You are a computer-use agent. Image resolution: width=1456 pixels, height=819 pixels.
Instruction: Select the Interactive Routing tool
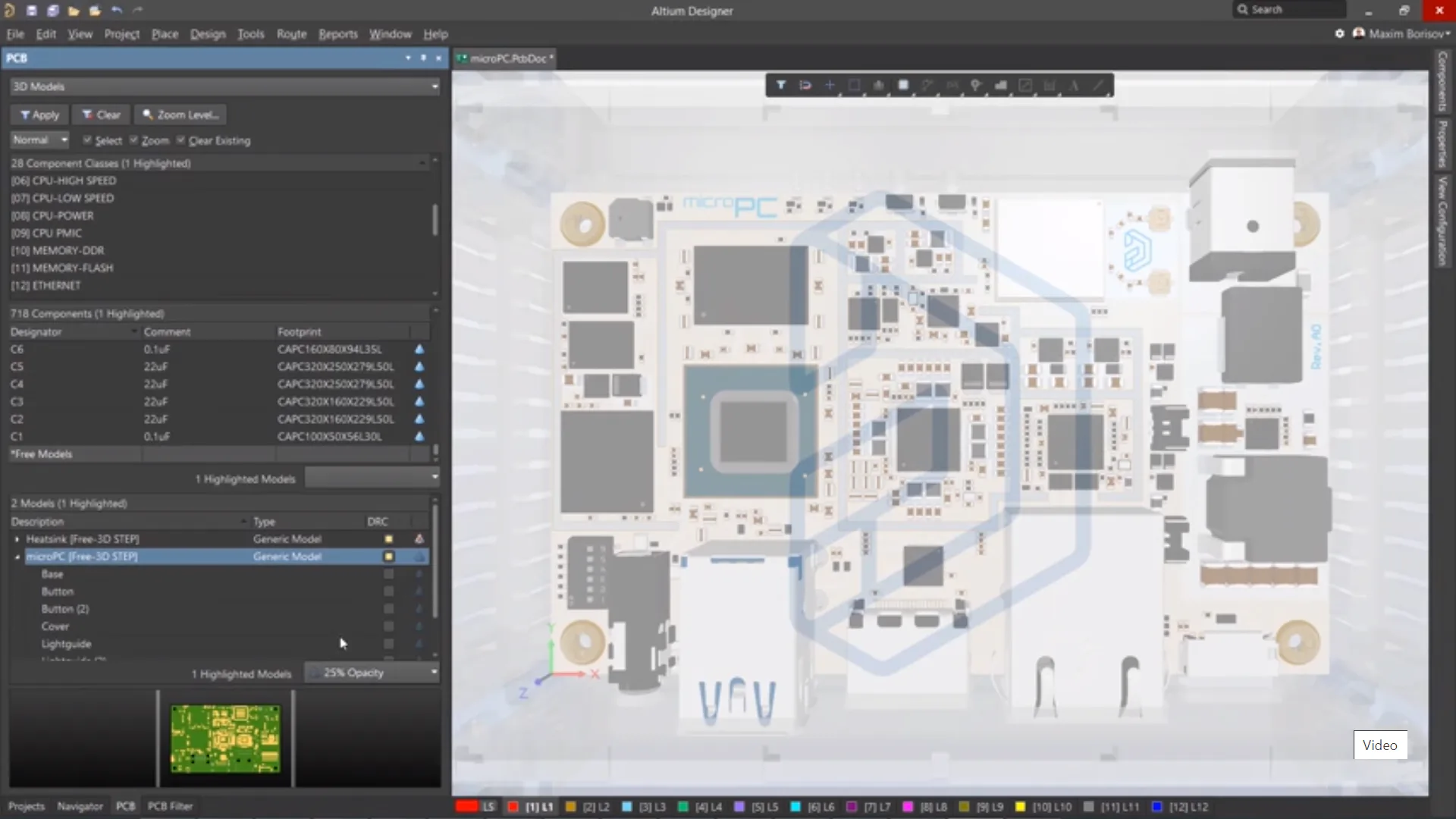(x=927, y=85)
